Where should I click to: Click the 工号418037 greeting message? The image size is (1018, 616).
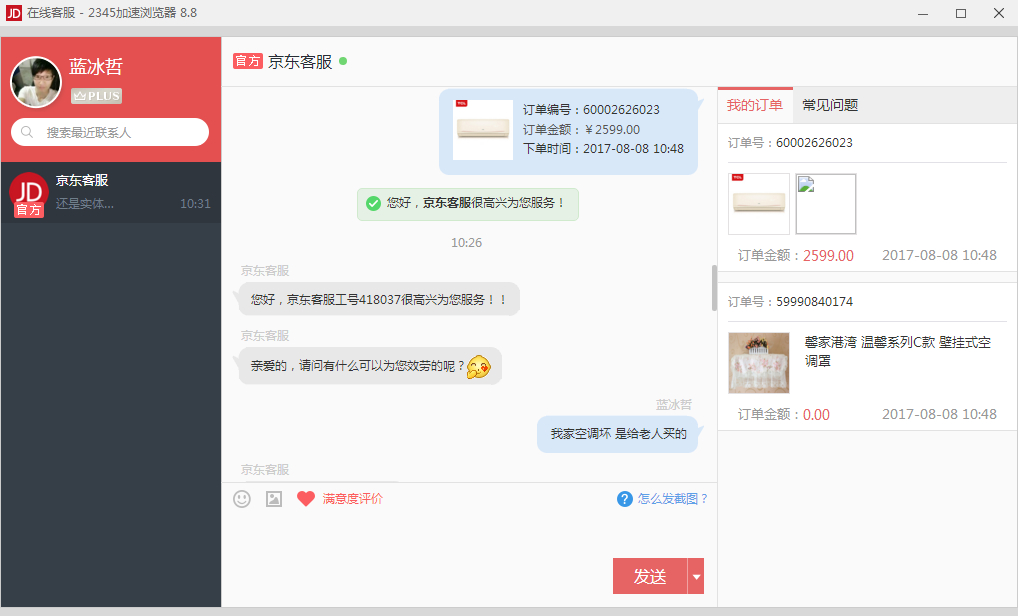[379, 299]
